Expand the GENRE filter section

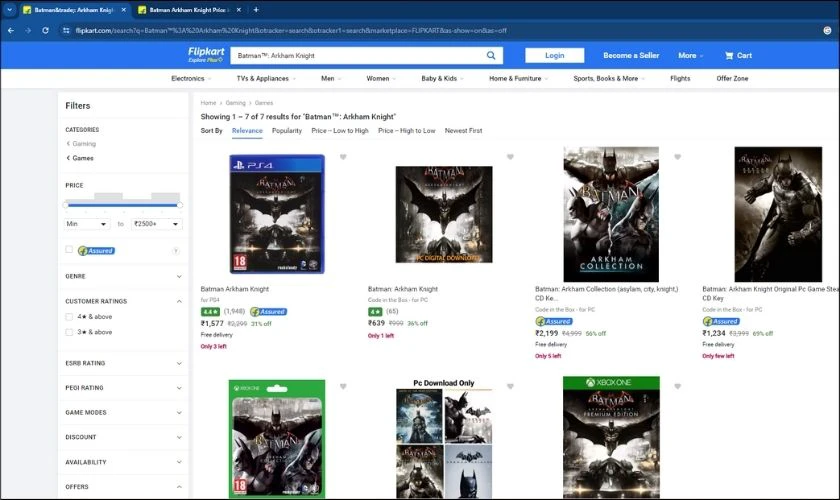click(123, 277)
